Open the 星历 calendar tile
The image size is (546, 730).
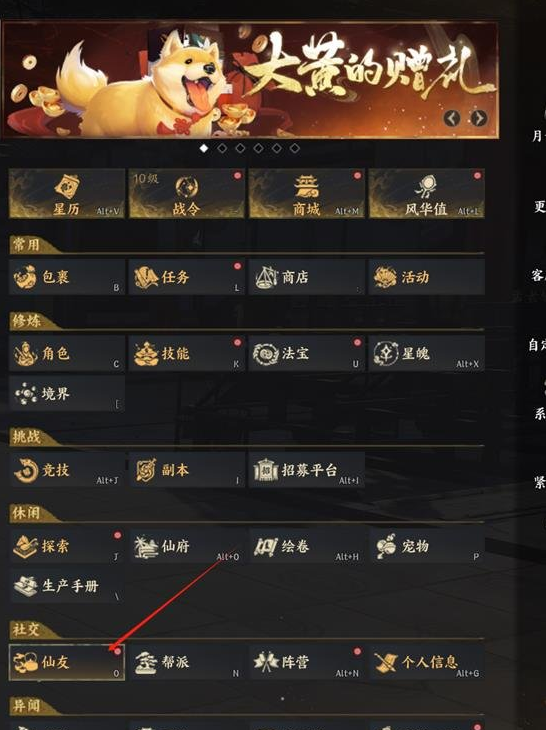click(67, 193)
